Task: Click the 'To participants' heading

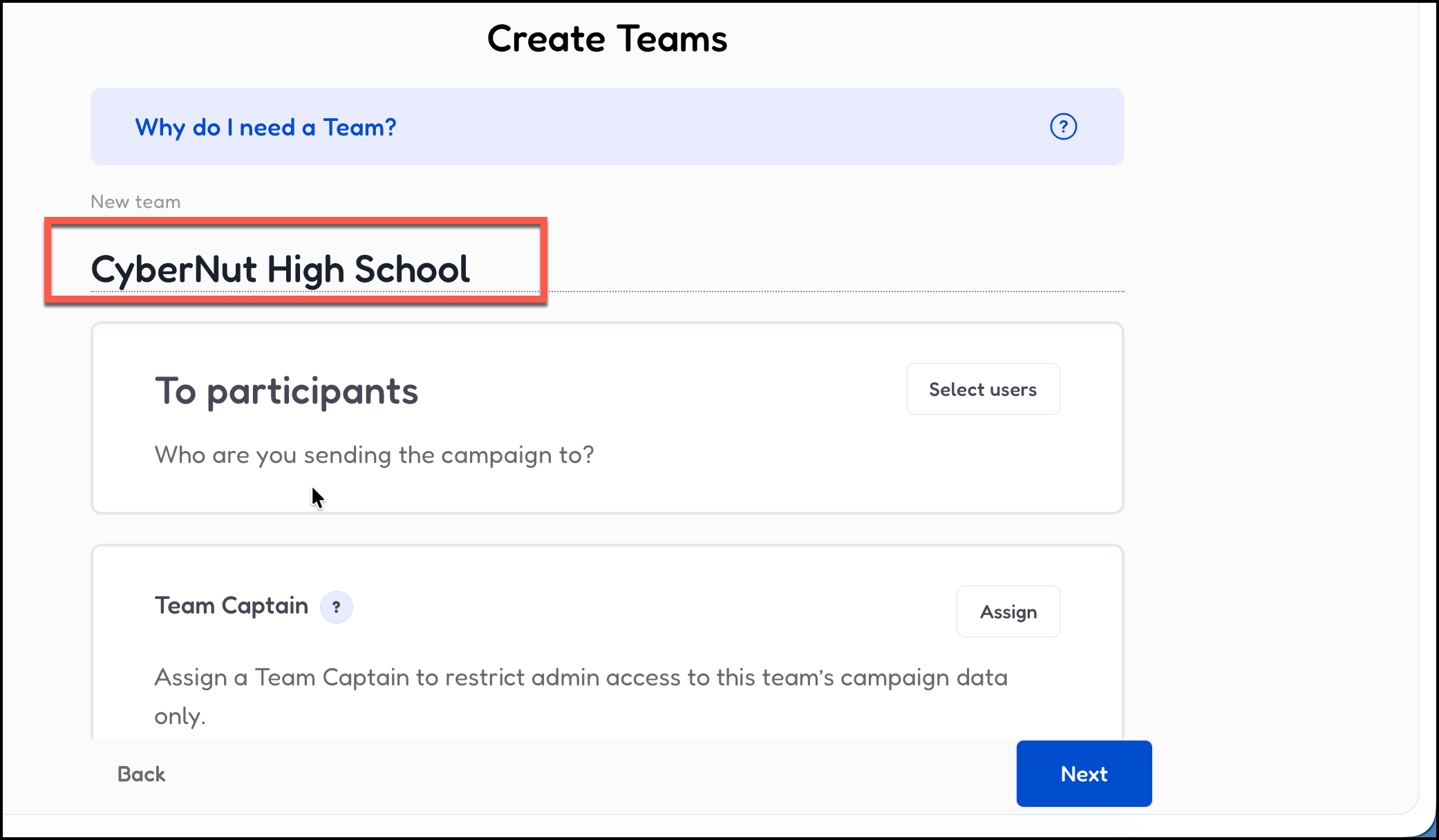Action: pyautogui.click(x=286, y=391)
